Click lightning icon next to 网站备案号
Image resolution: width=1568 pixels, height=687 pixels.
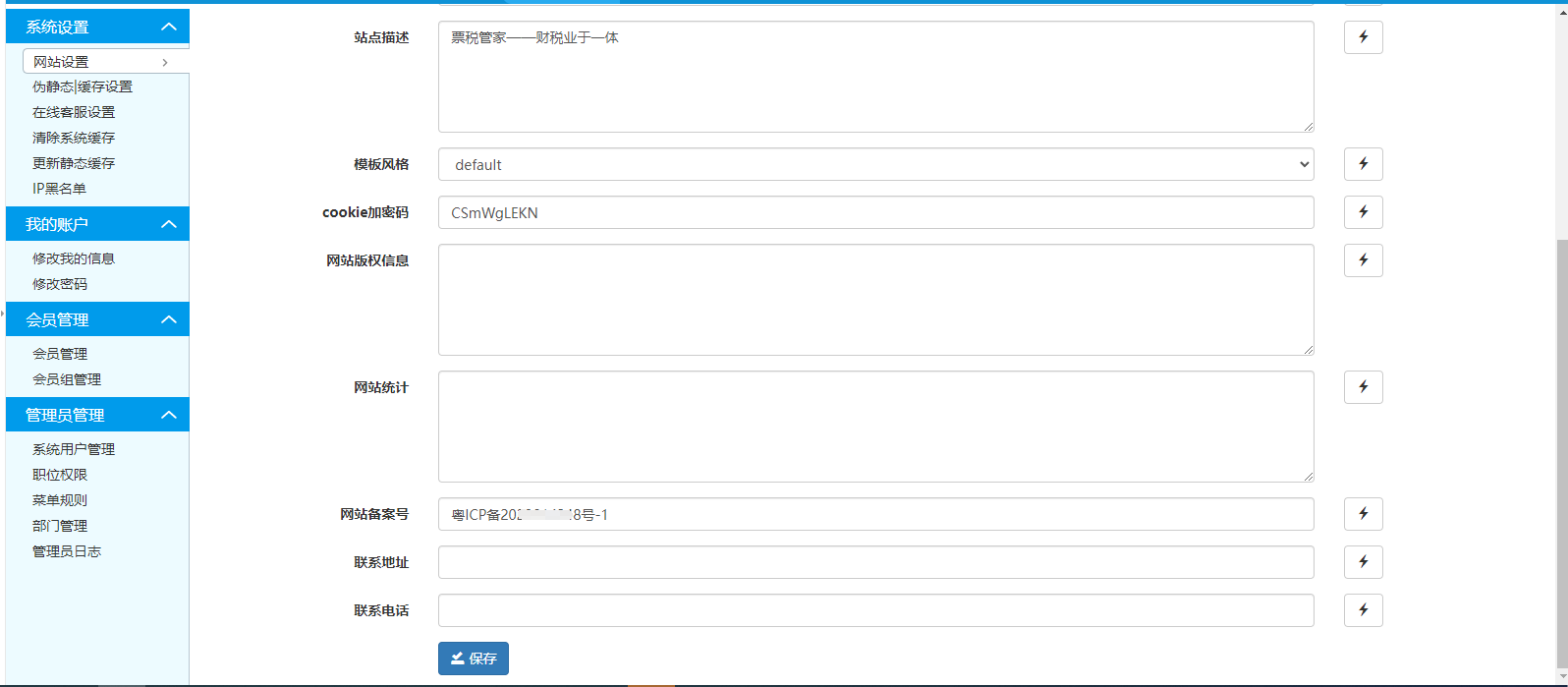[1363, 514]
